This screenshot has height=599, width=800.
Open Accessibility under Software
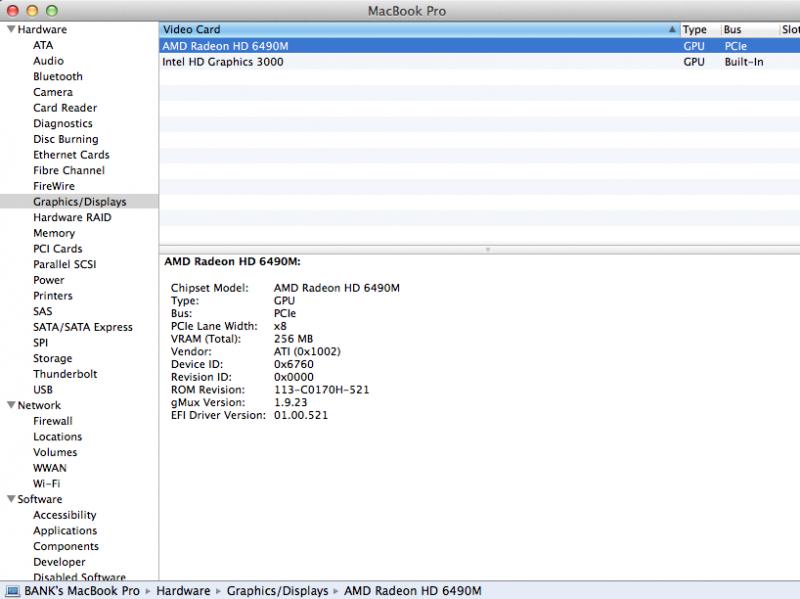pos(65,515)
